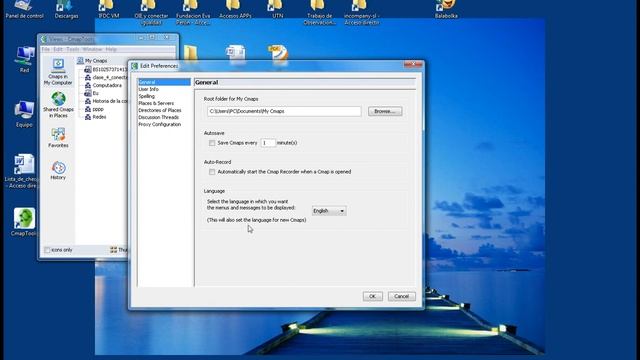This screenshot has height=360, width=640.
Task: Enable automatically start Cmap Recorder checkbox
Action: click(x=212, y=172)
